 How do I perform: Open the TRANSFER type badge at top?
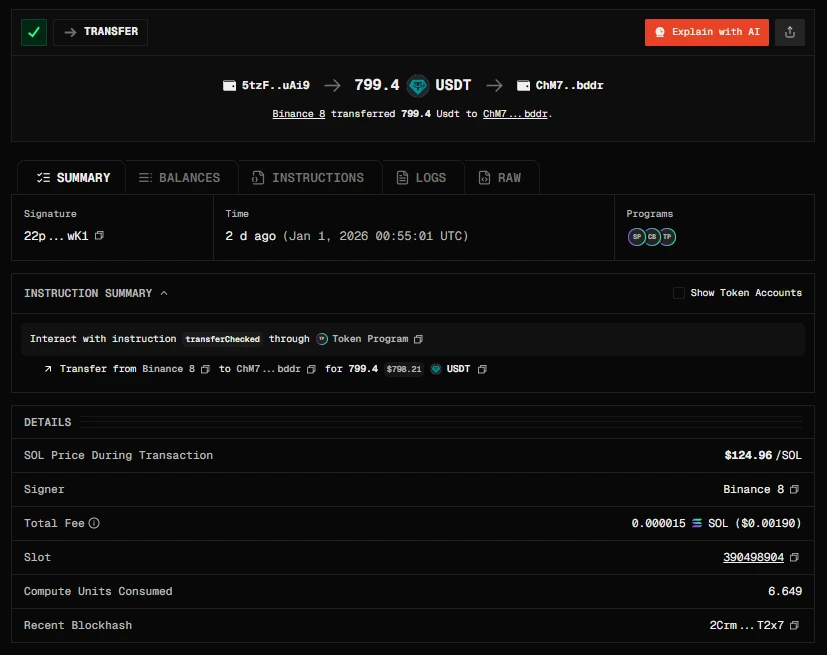100,32
